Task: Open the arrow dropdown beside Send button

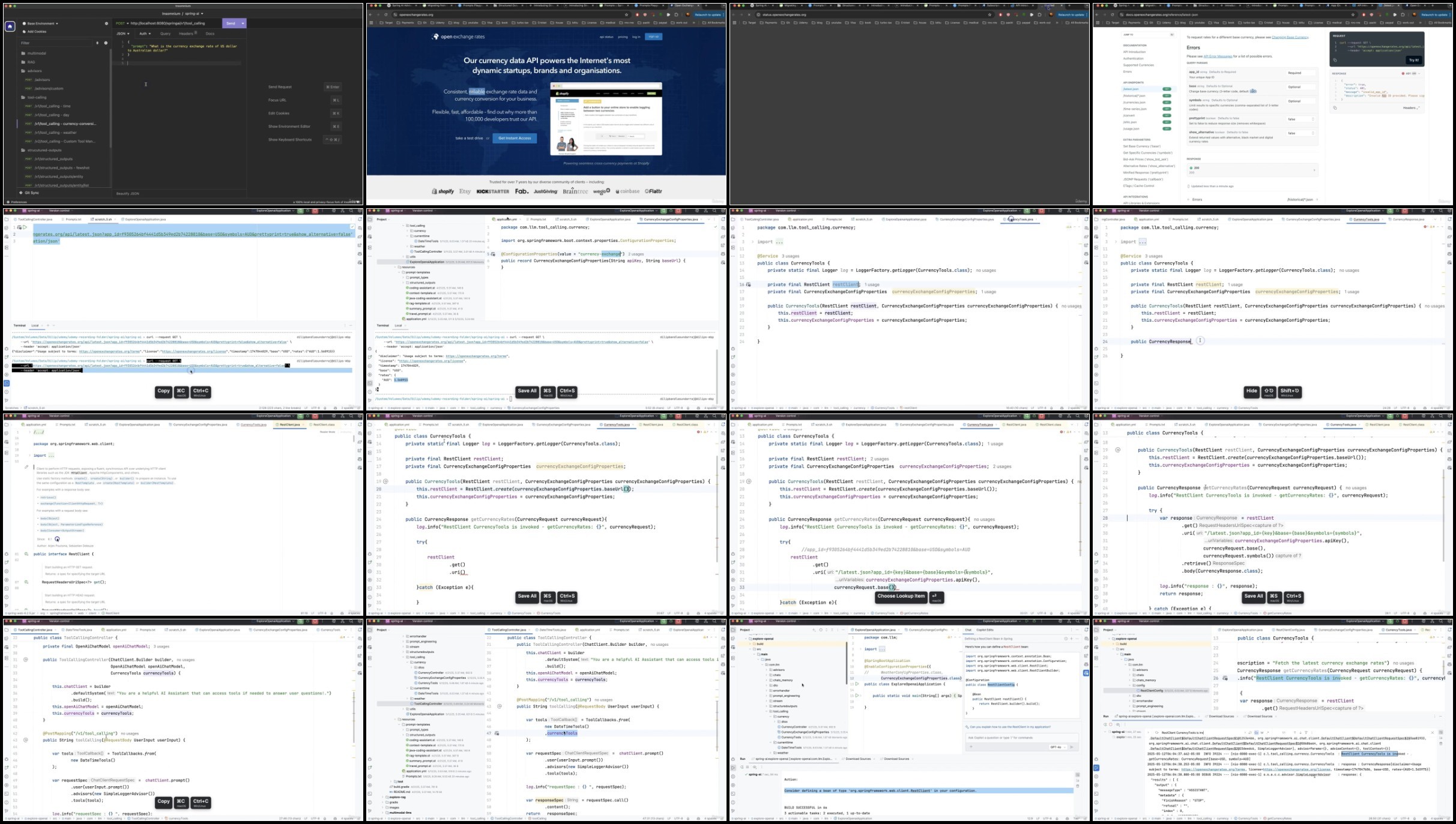Action: pyautogui.click(x=243, y=23)
